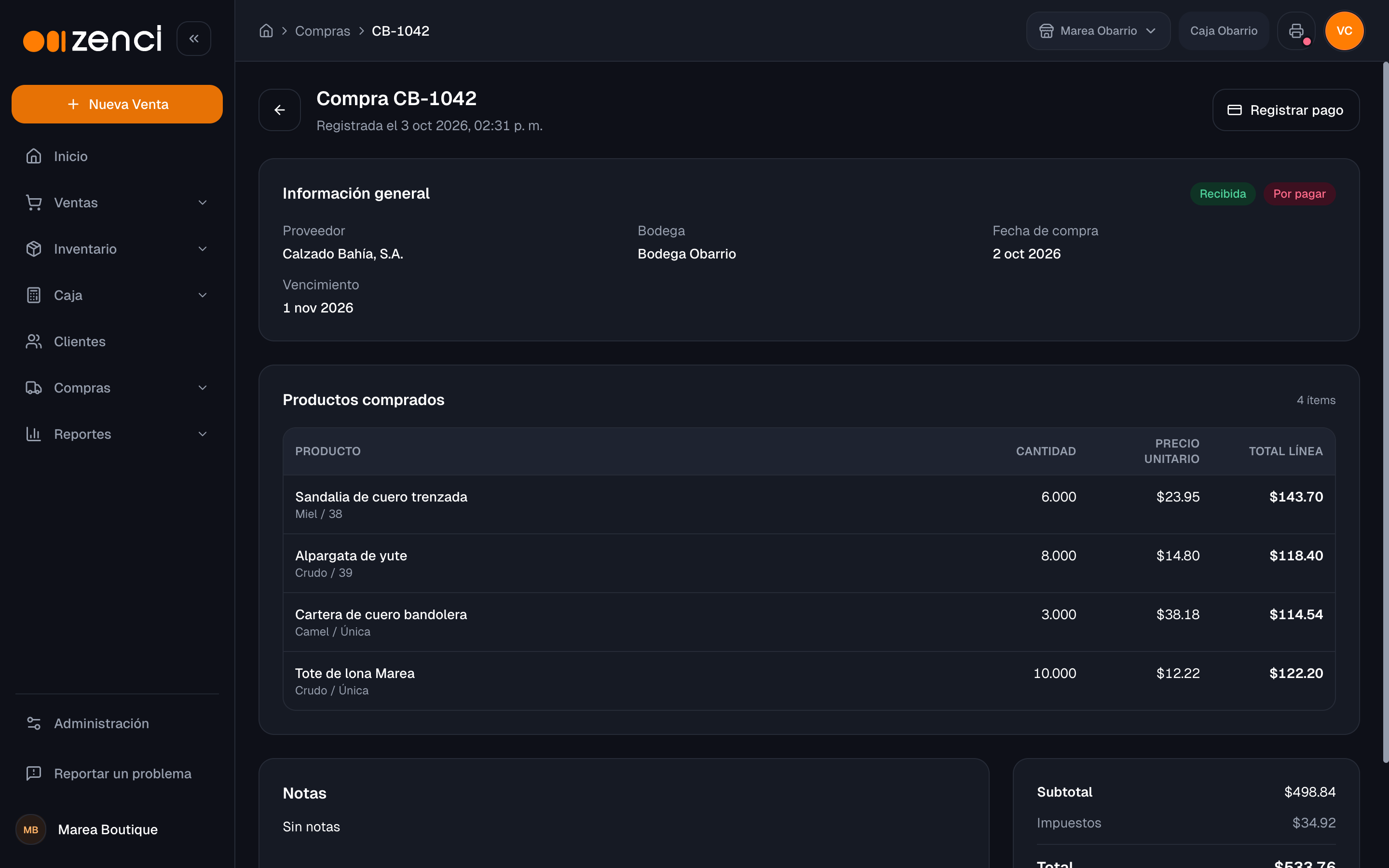1389x868 pixels.
Task: Open the printer icon in the top bar
Action: [x=1296, y=31]
